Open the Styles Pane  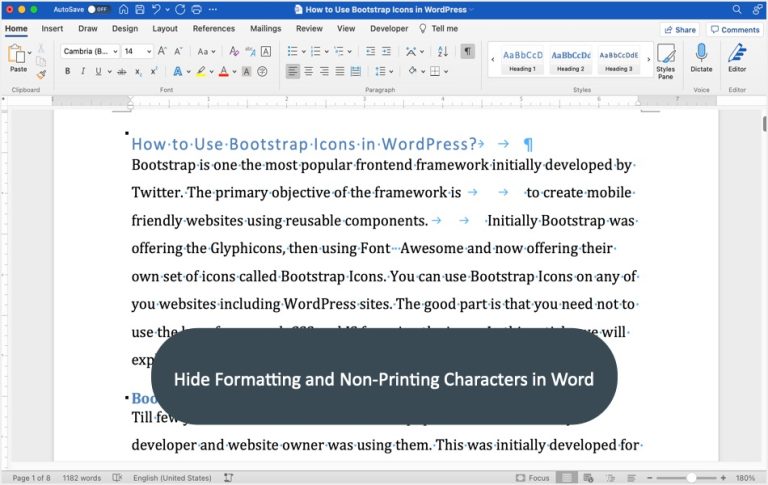tap(665, 60)
